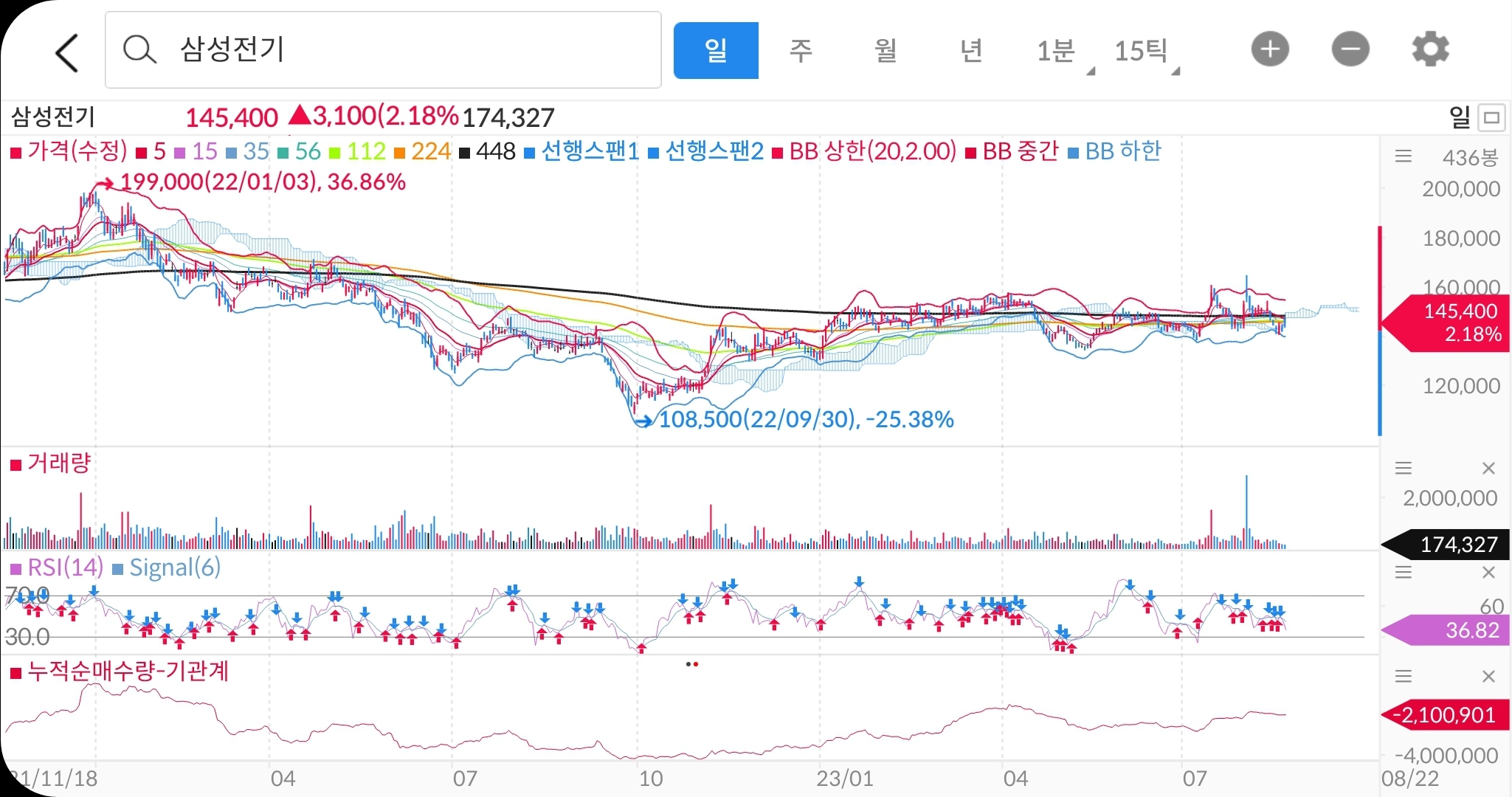Open RSI panel menu icon
This screenshot has width=1512, height=797.
pos(1404,572)
